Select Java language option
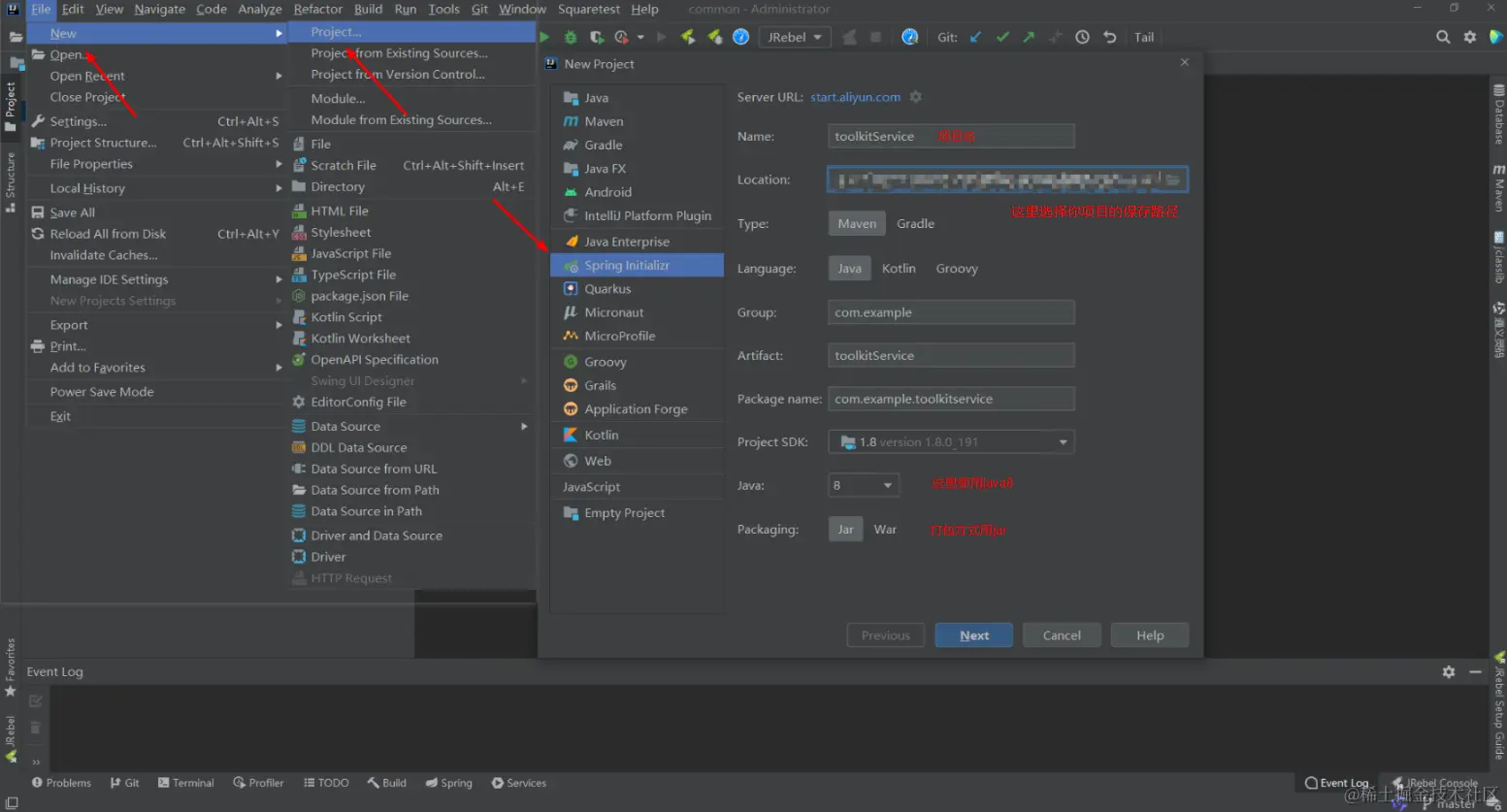Viewport: 1507px width, 812px height. tap(849, 269)
